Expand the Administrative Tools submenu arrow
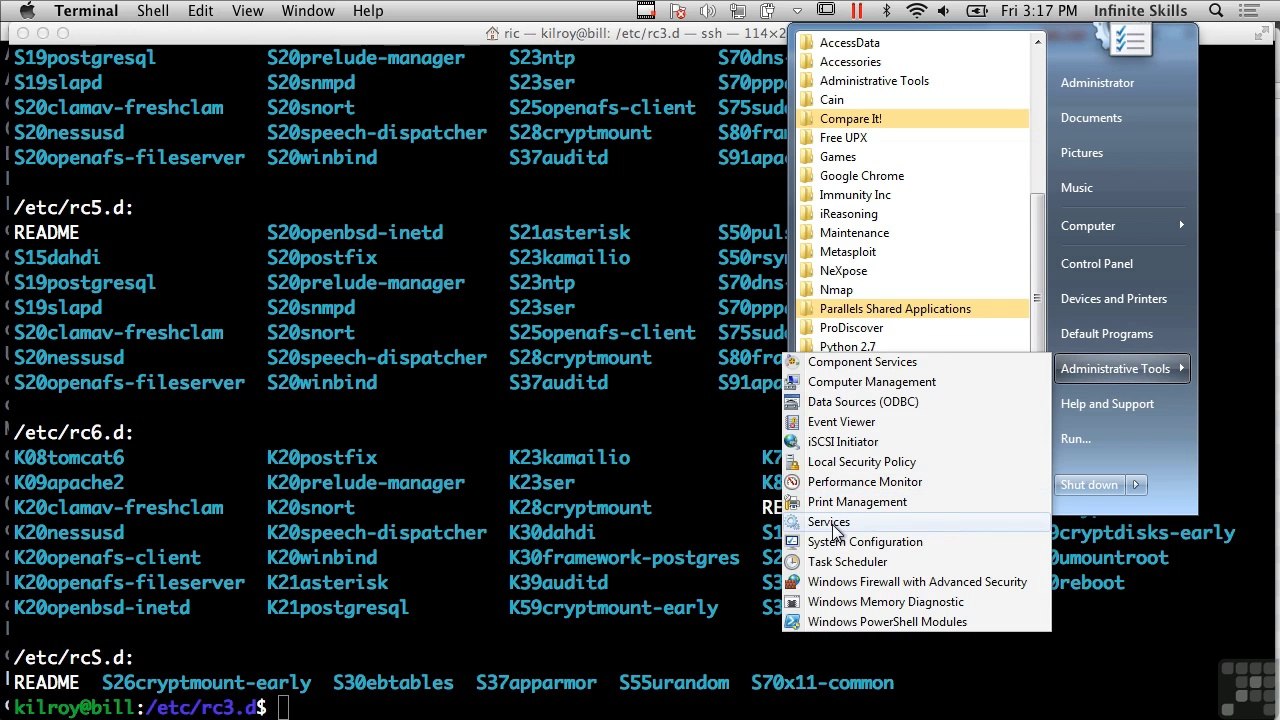 click(x=1181, y=368)
